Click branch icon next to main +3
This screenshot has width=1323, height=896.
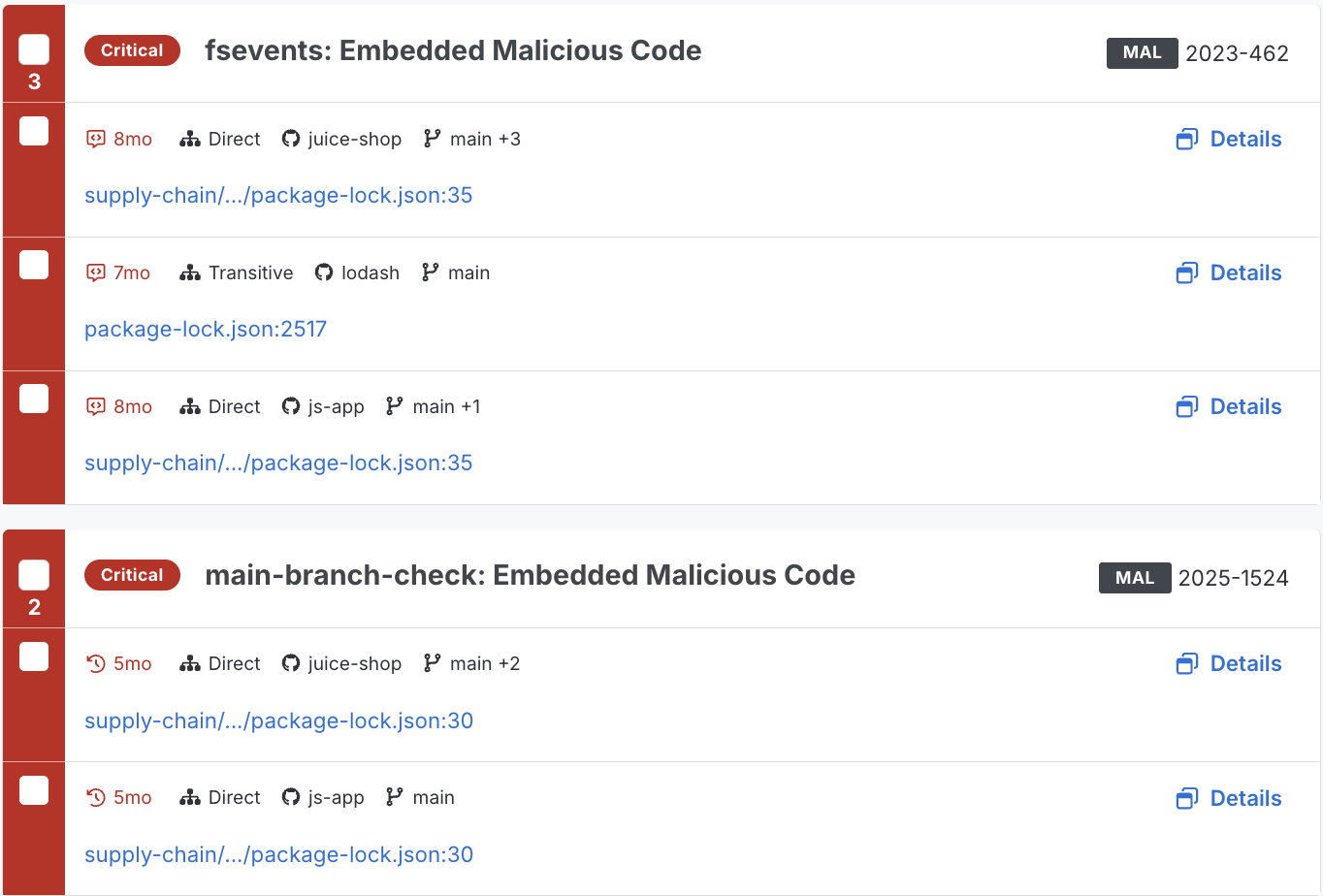(x=433, y=139)
